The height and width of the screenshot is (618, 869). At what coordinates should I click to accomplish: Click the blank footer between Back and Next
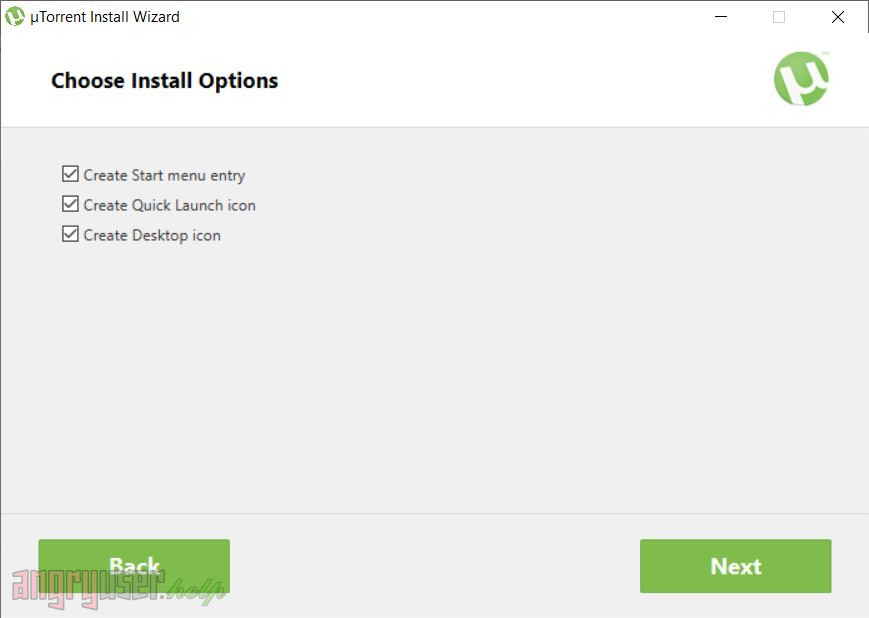click(x=435, y=566)
